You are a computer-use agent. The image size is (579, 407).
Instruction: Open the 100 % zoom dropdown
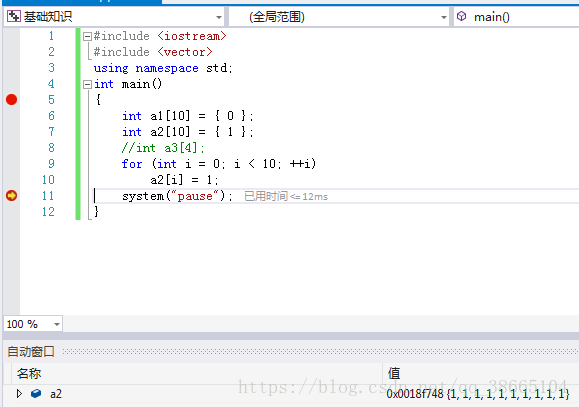coord(56,324)
